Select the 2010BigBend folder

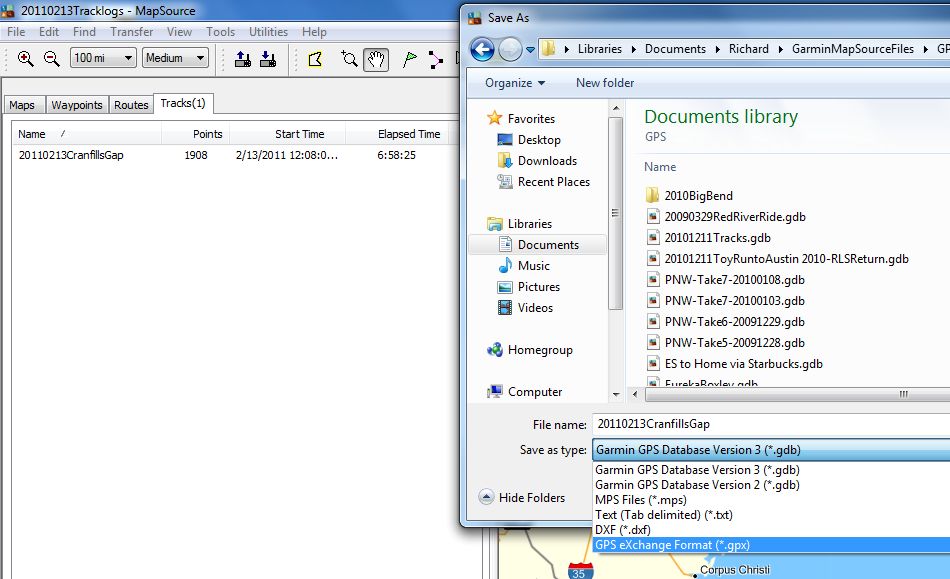pyautogui.click(x=689, y=196)
